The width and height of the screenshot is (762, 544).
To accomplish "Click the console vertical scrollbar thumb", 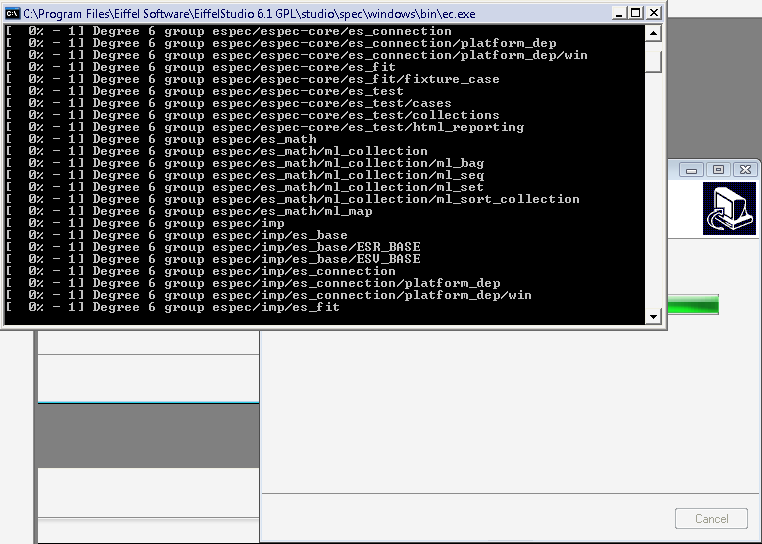I will 653,62.
